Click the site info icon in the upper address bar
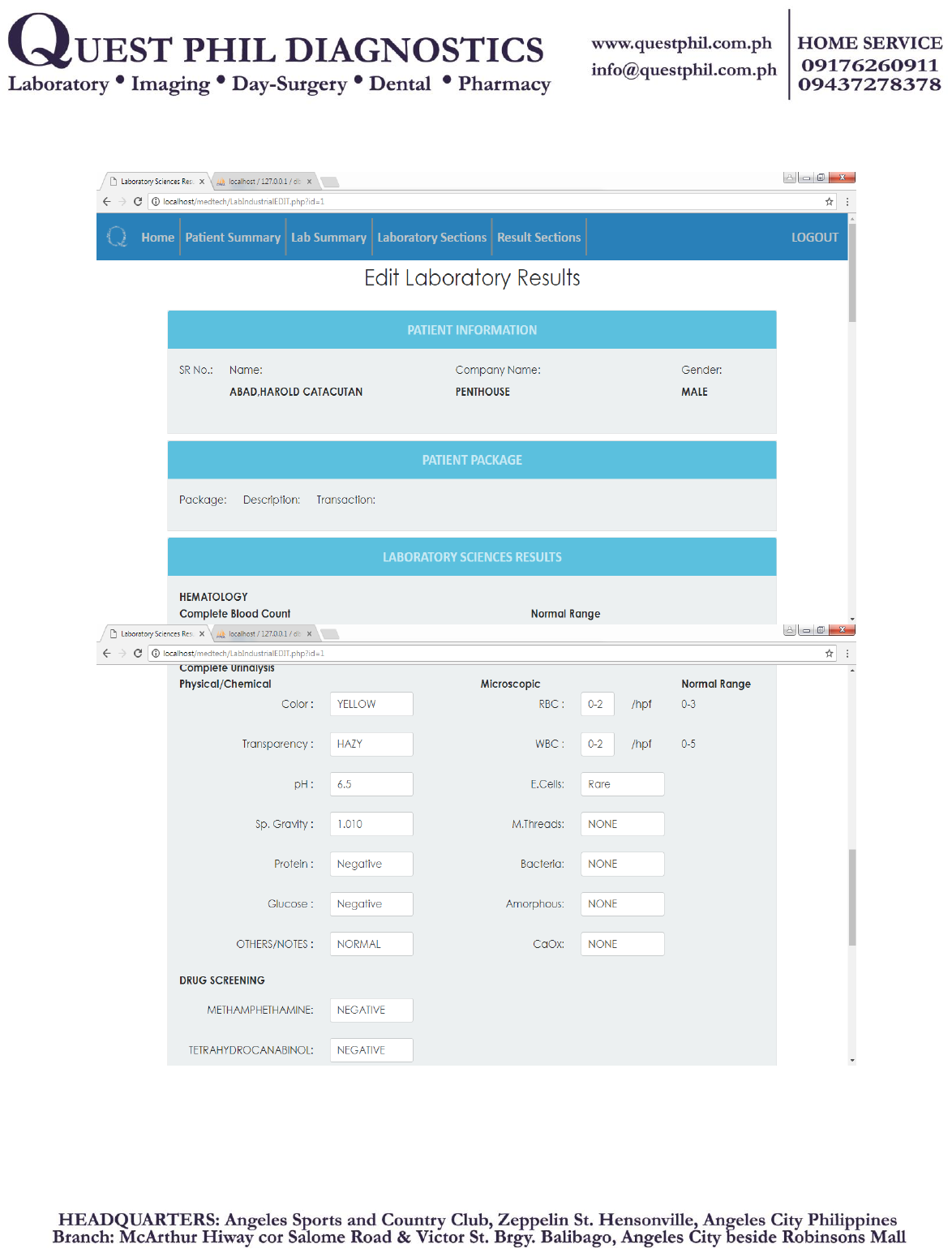Screen dimensions: 952x1257 click(156, 202)
